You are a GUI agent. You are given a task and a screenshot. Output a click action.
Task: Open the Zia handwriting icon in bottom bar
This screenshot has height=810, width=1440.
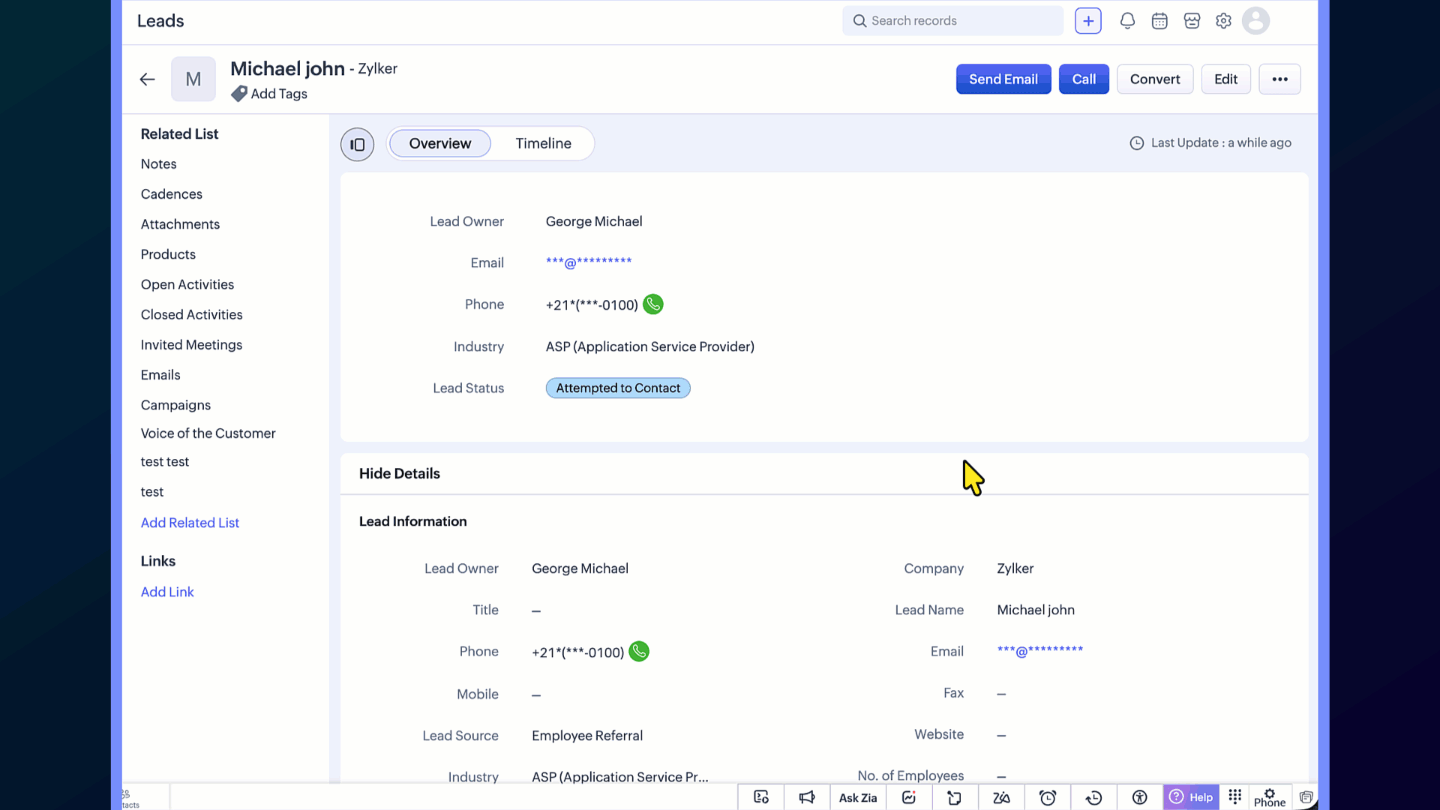pos(1001,797)
